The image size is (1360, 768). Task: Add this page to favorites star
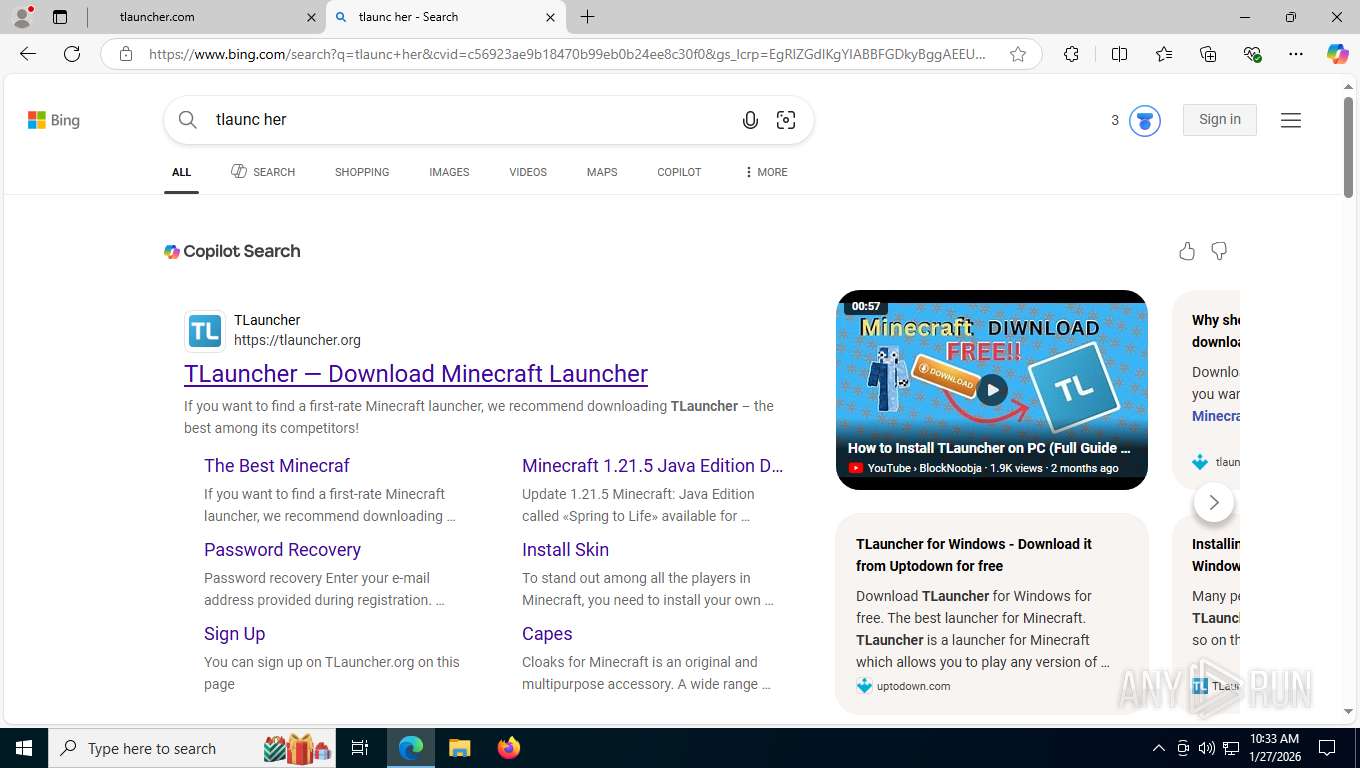[x=1018, y=54]
